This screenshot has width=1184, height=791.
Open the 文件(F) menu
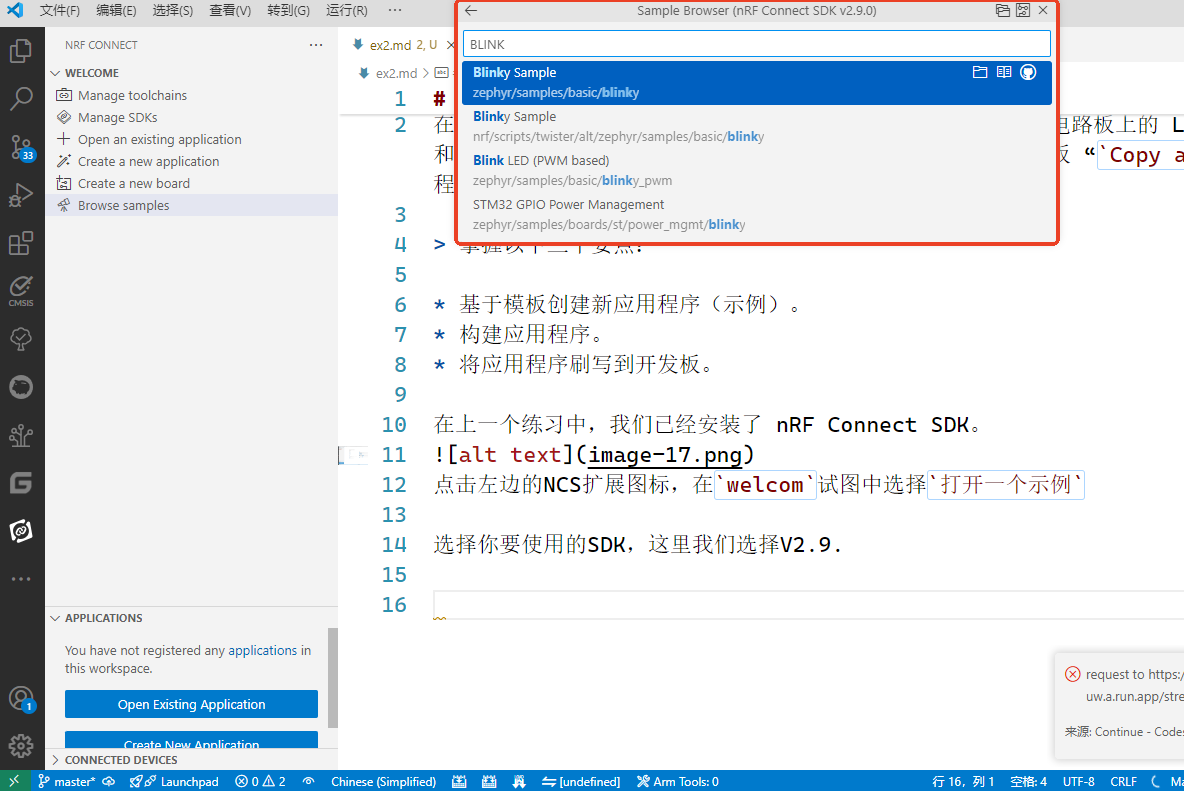(60, 11)
